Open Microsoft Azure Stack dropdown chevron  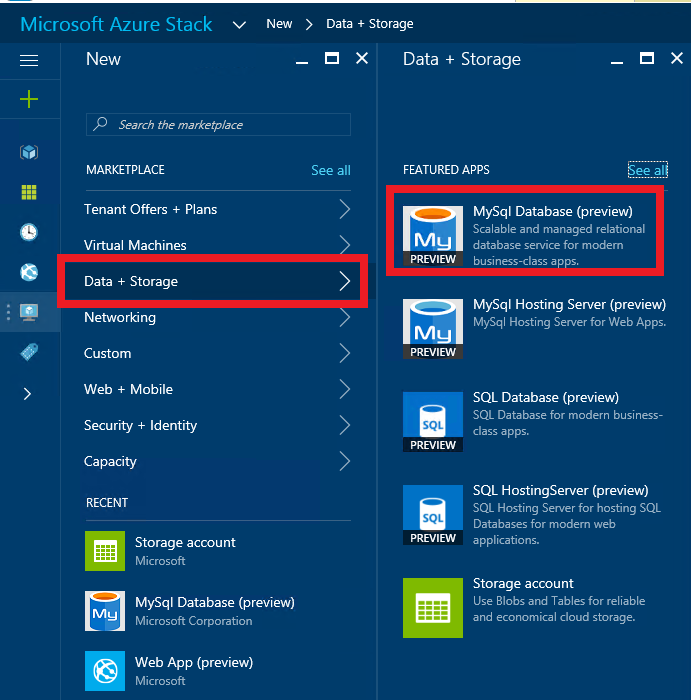pyautogui.click(x=239, y=25)
